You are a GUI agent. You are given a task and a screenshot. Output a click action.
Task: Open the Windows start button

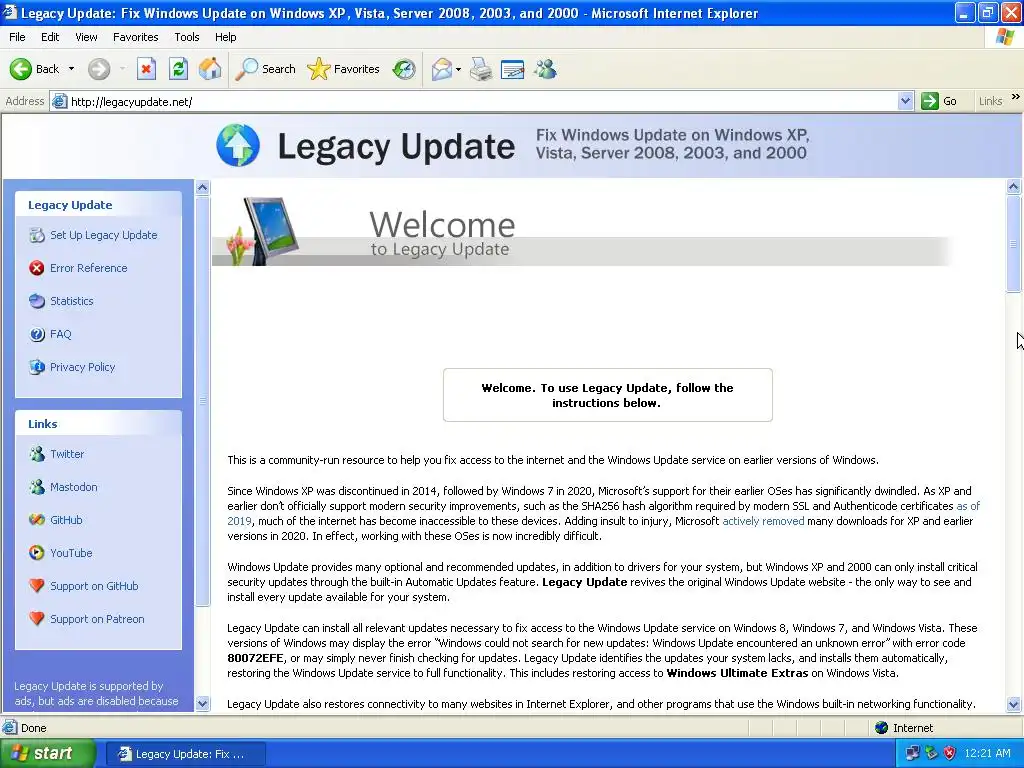(48, 754)
